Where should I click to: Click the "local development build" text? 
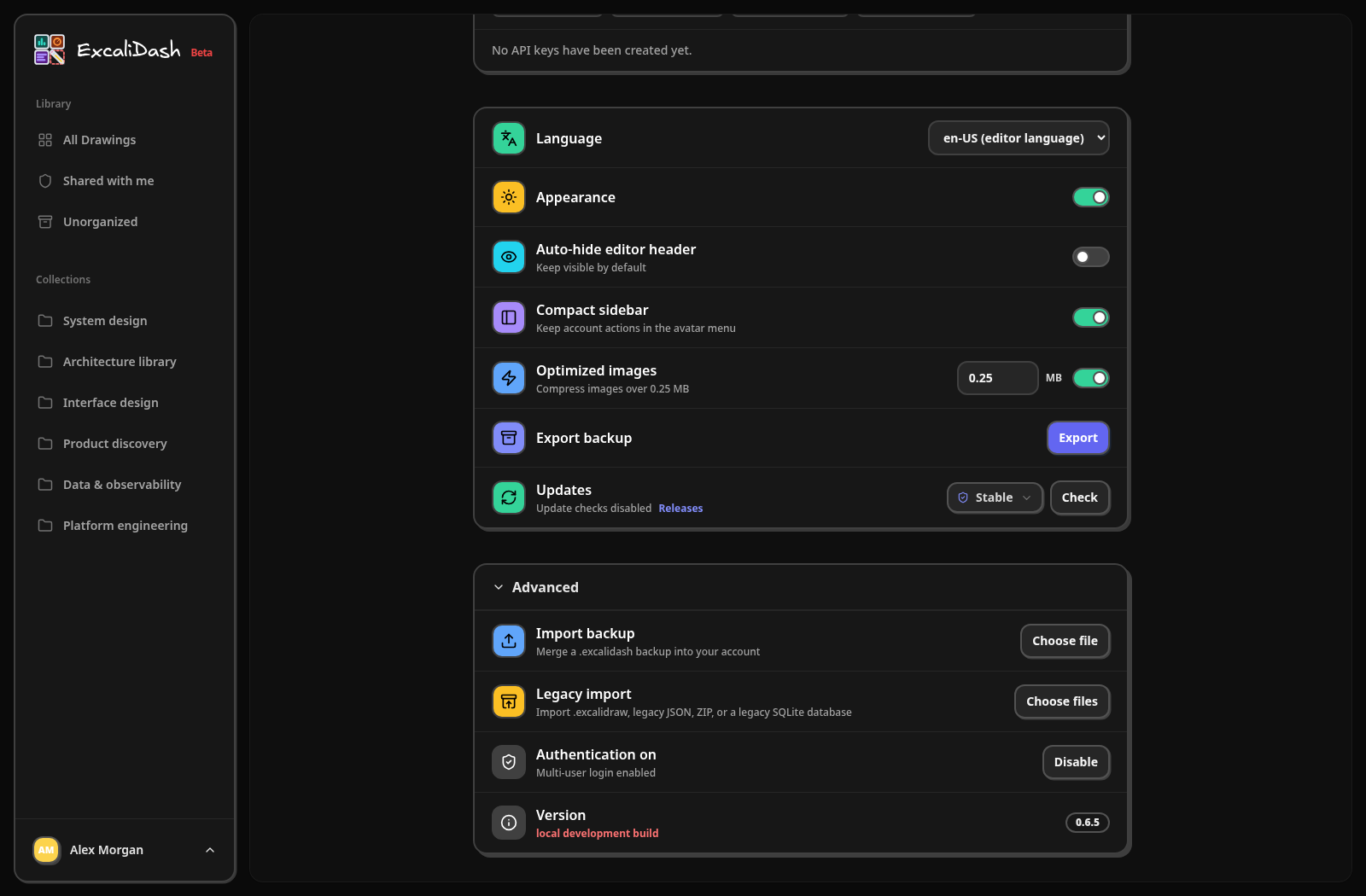pos(597,834)
